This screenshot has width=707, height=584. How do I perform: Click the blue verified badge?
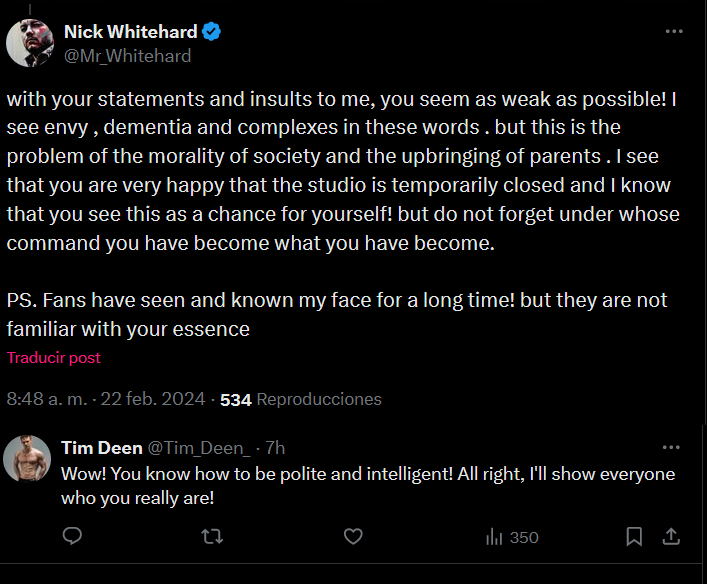click(x=211, y=32)
